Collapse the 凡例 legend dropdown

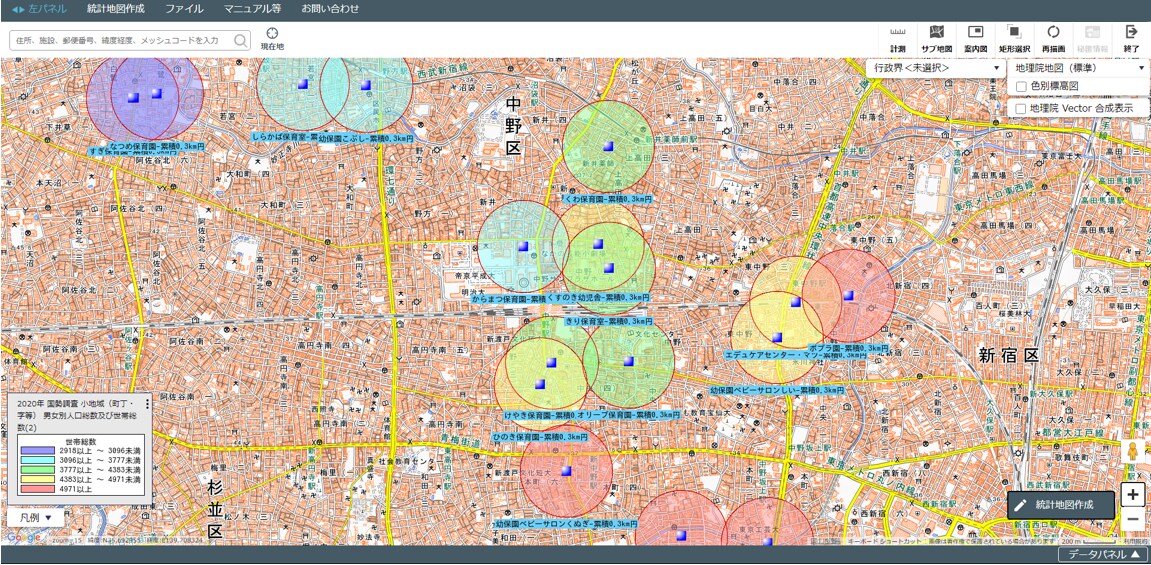point(36,517)
